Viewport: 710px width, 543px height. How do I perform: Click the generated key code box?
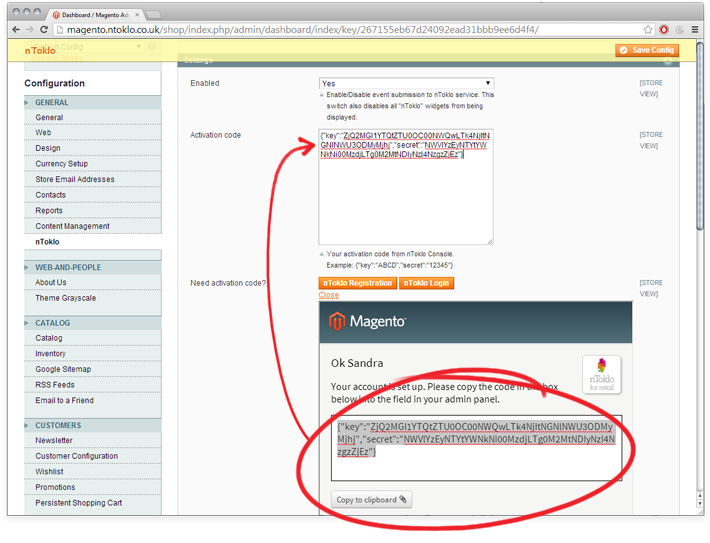pos(476,448)
